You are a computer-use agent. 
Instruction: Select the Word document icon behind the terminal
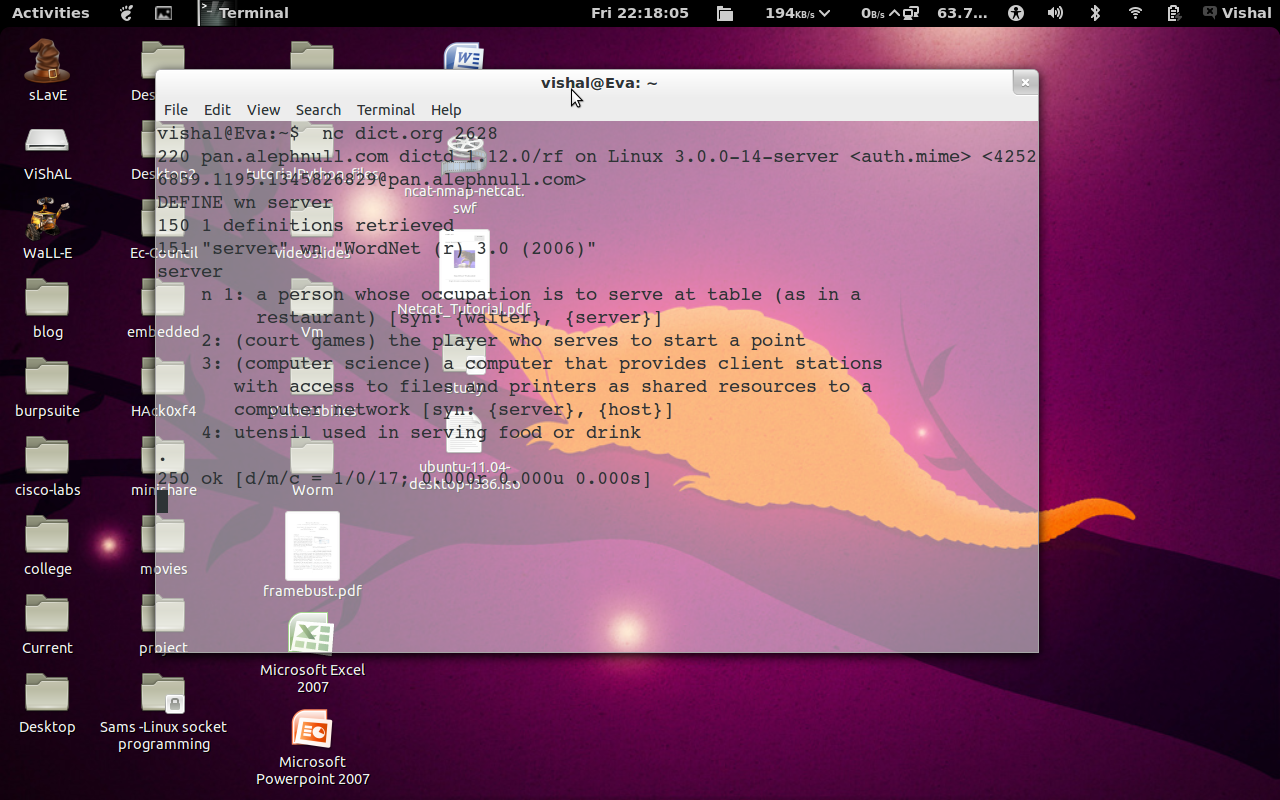464,55
